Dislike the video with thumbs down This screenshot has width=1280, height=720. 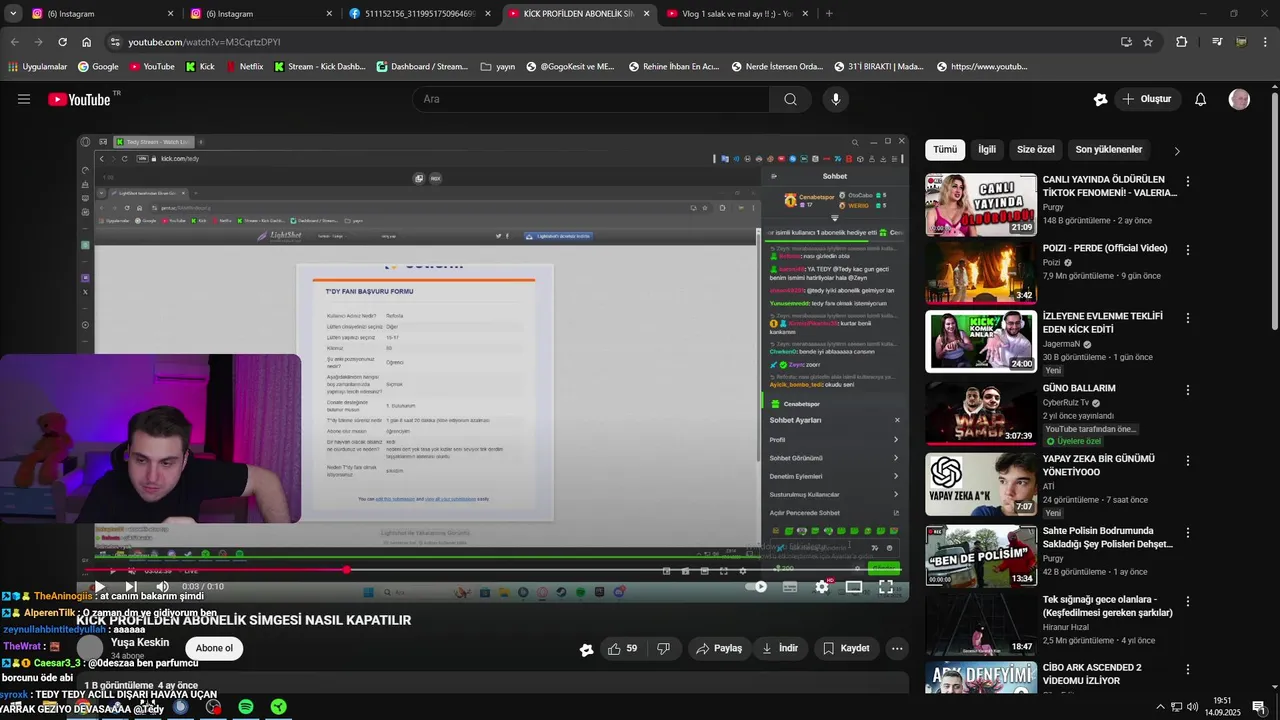(663, 648)
